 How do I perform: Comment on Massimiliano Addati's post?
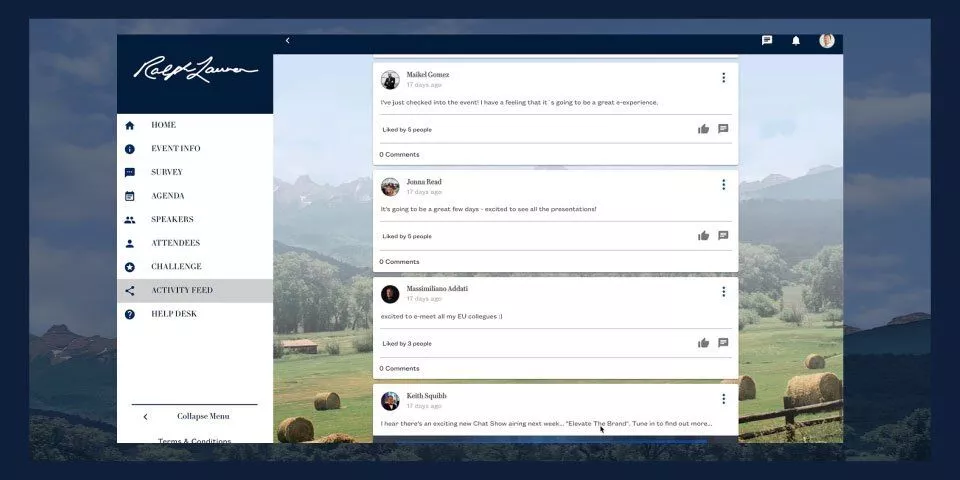coord(723,342)
